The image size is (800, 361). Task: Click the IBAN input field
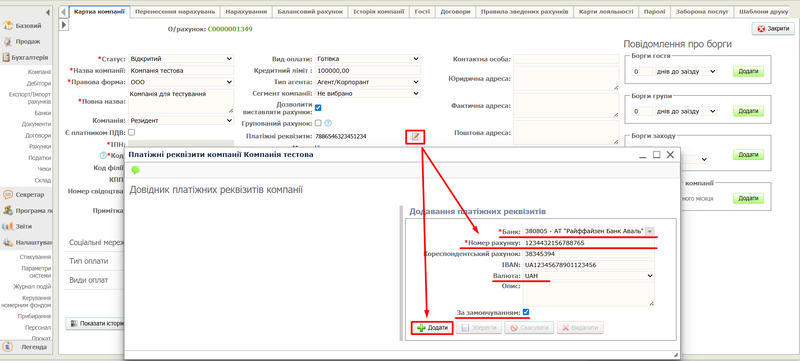(588, 265)
